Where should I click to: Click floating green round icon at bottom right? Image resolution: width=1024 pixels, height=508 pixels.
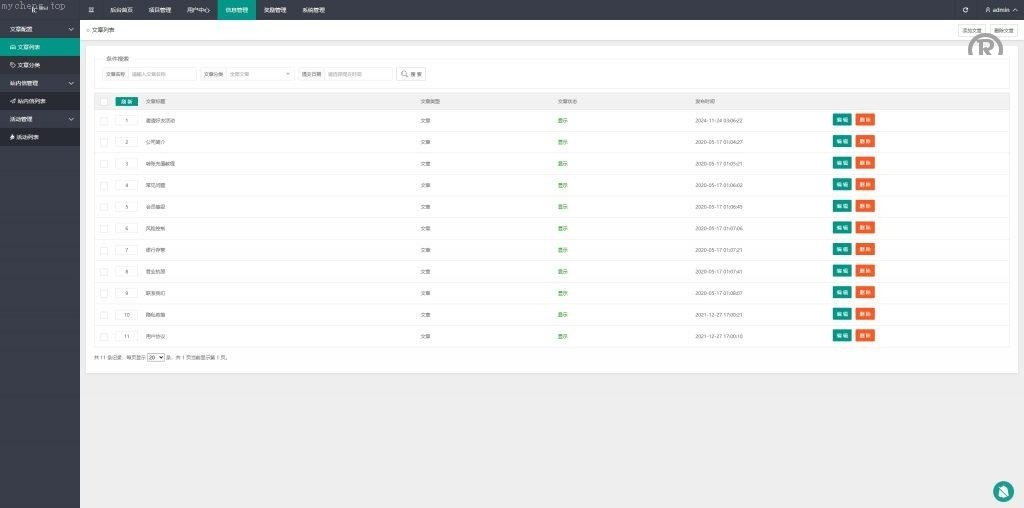pyautogui.click(x=1003, y=490)
